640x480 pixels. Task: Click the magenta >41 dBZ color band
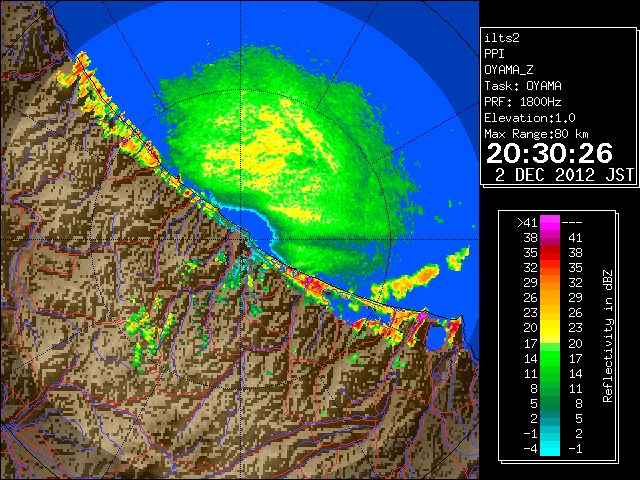click(550, 222)
